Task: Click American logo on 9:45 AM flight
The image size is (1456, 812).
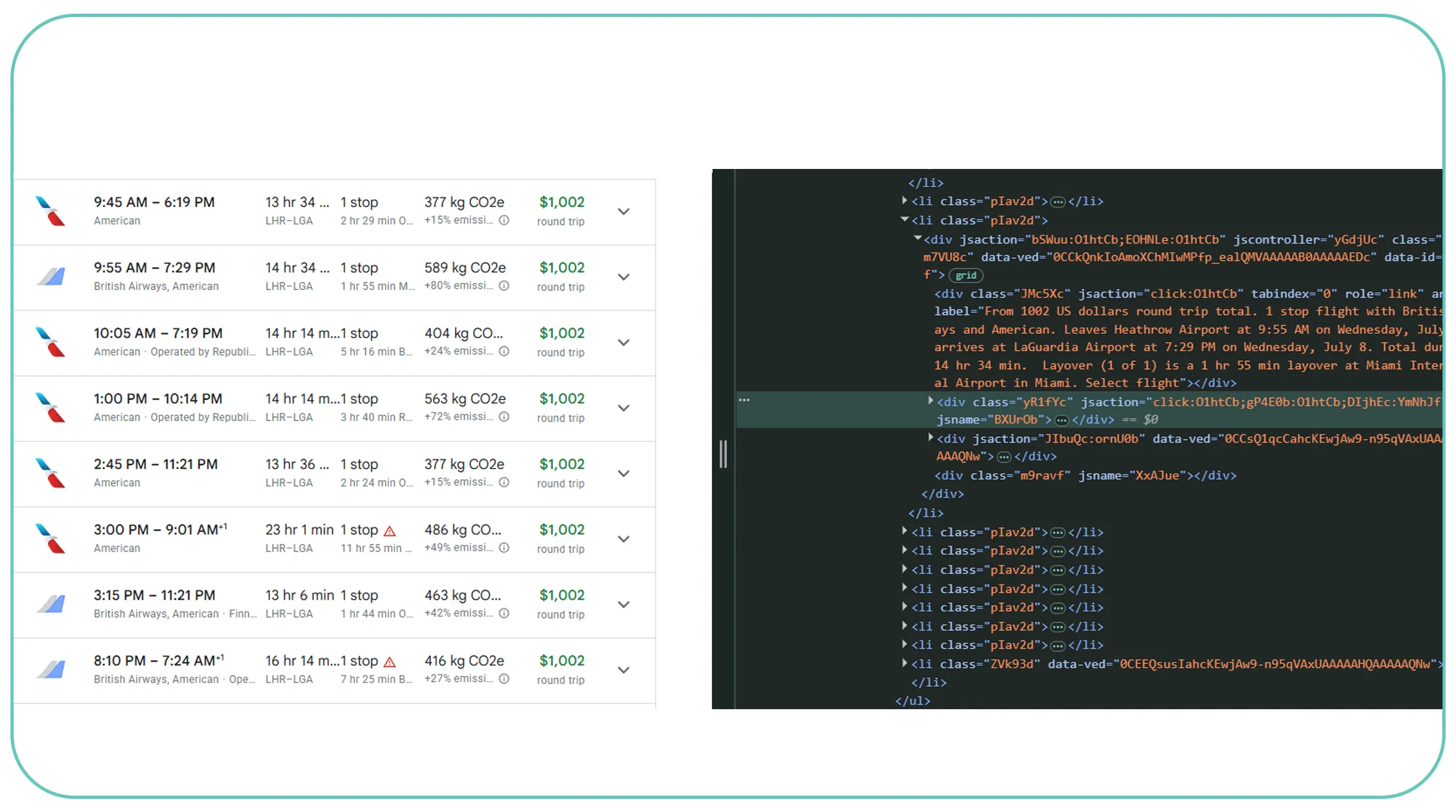Action: coord(50,211)
